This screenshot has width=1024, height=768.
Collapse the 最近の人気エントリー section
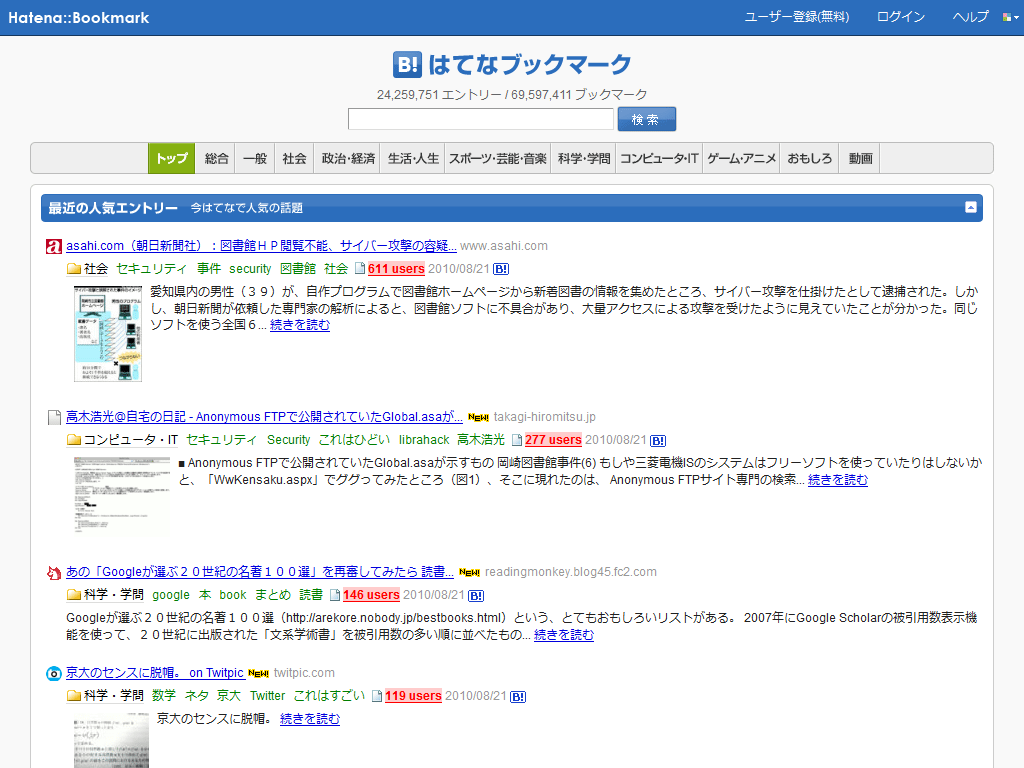pyautogui.click(x=970, y=208)
